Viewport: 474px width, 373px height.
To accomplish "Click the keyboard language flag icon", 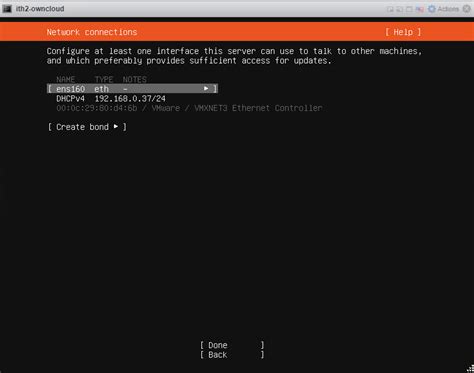I will pos(419,9).
